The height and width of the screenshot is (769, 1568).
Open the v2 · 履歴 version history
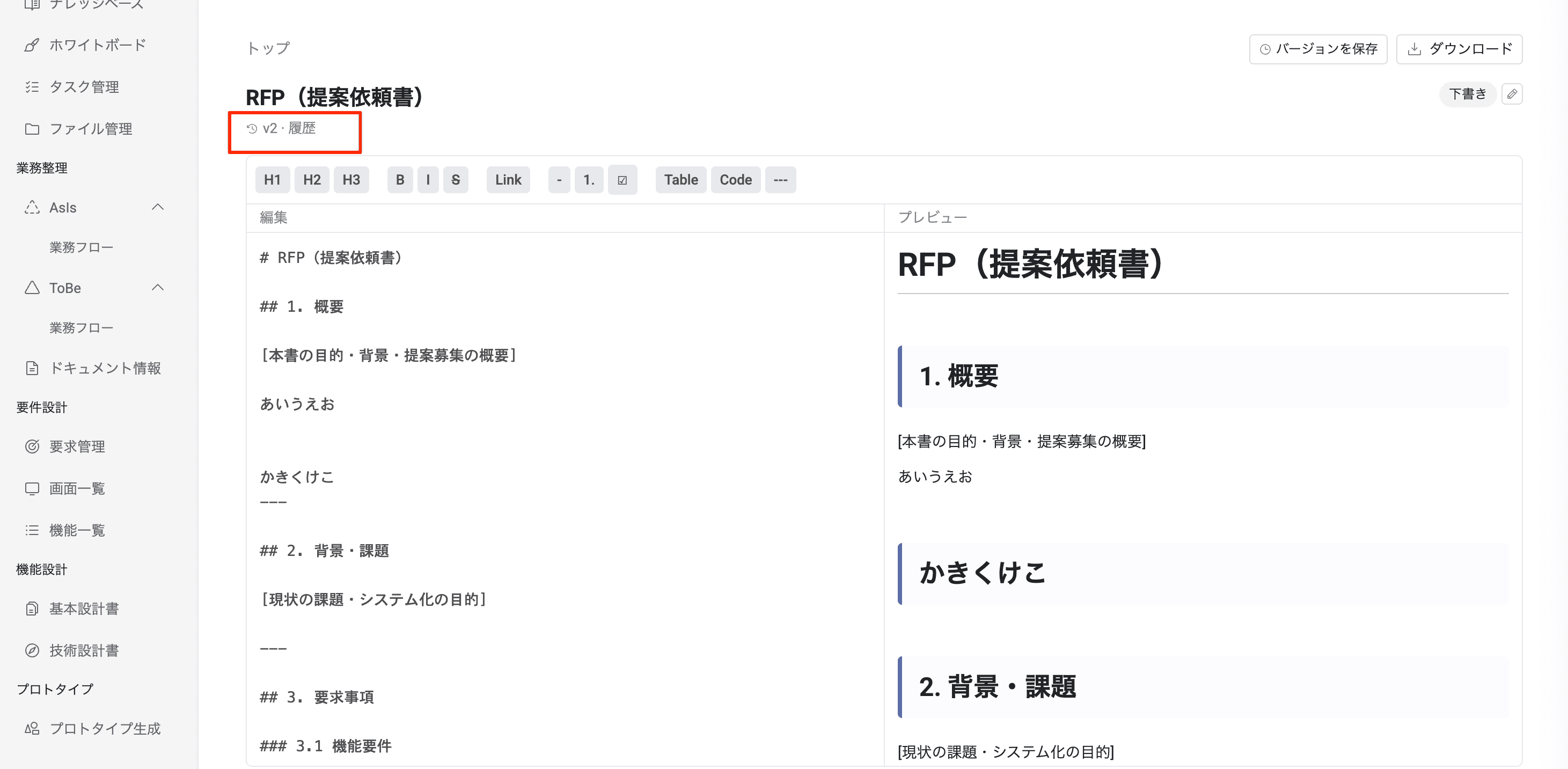point(281,128)
